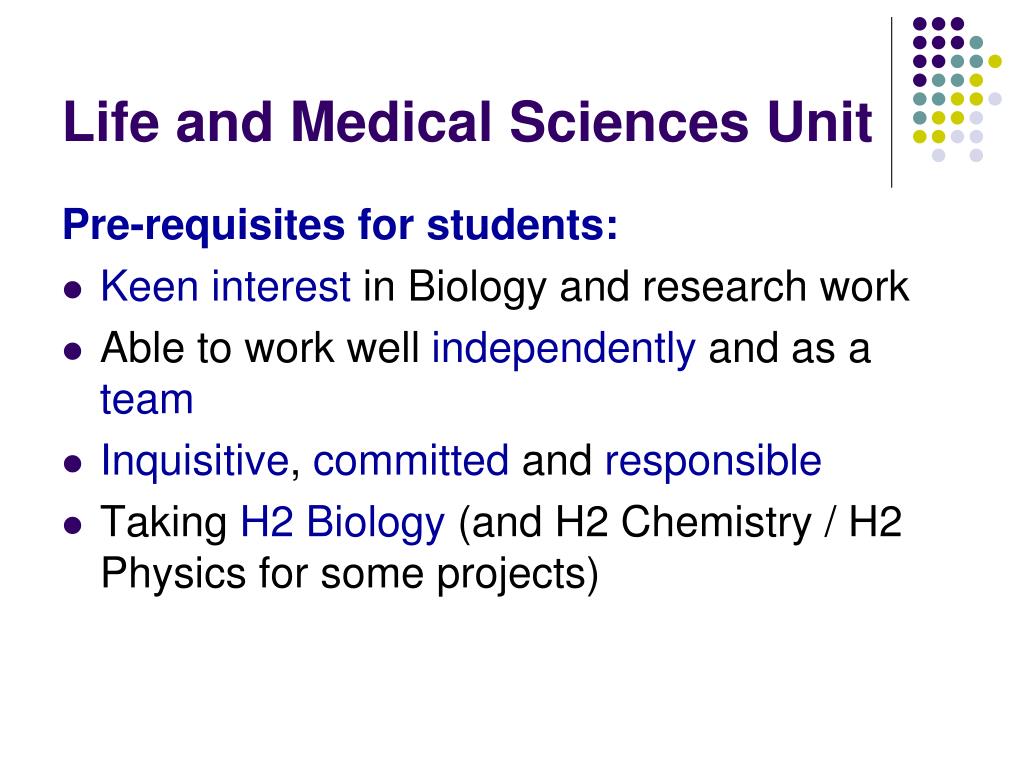Click the bullet before Able to work well

[72, 351]
